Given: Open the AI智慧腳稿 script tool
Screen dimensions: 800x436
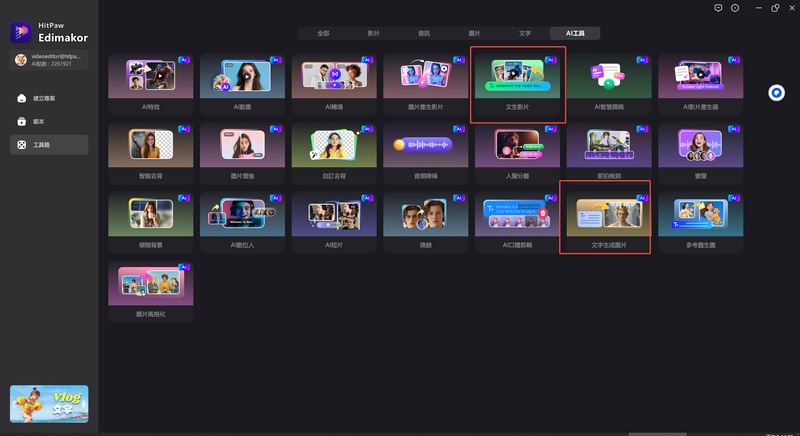Looking at the screenshot, I should coord(609,85).
